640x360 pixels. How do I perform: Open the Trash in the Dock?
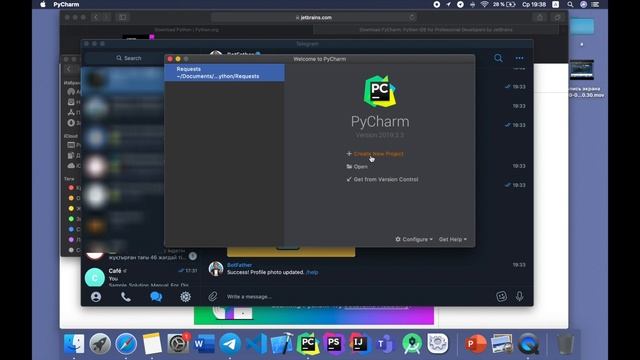point(565,344)
